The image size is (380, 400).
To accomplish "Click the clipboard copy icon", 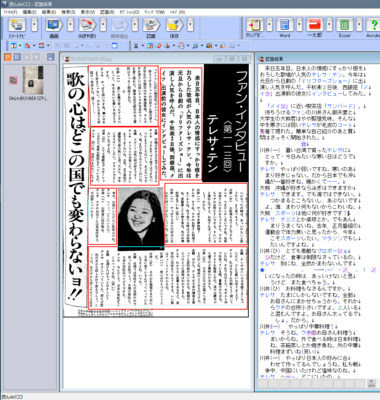I will 255,25.
